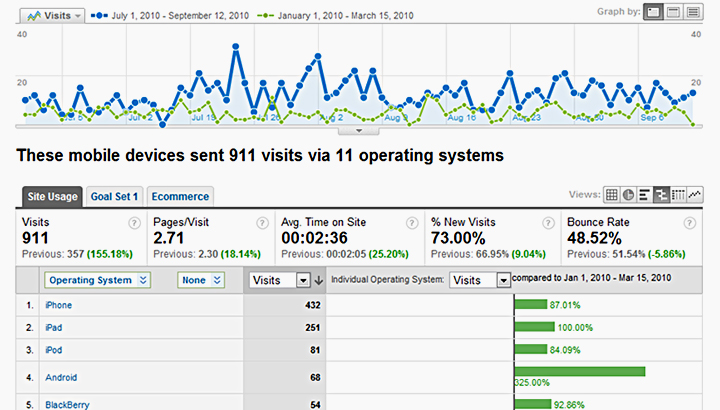This screenshot has height=410, width=720.
Task: Open the iPad operating system link
Action: pos(54,327)
